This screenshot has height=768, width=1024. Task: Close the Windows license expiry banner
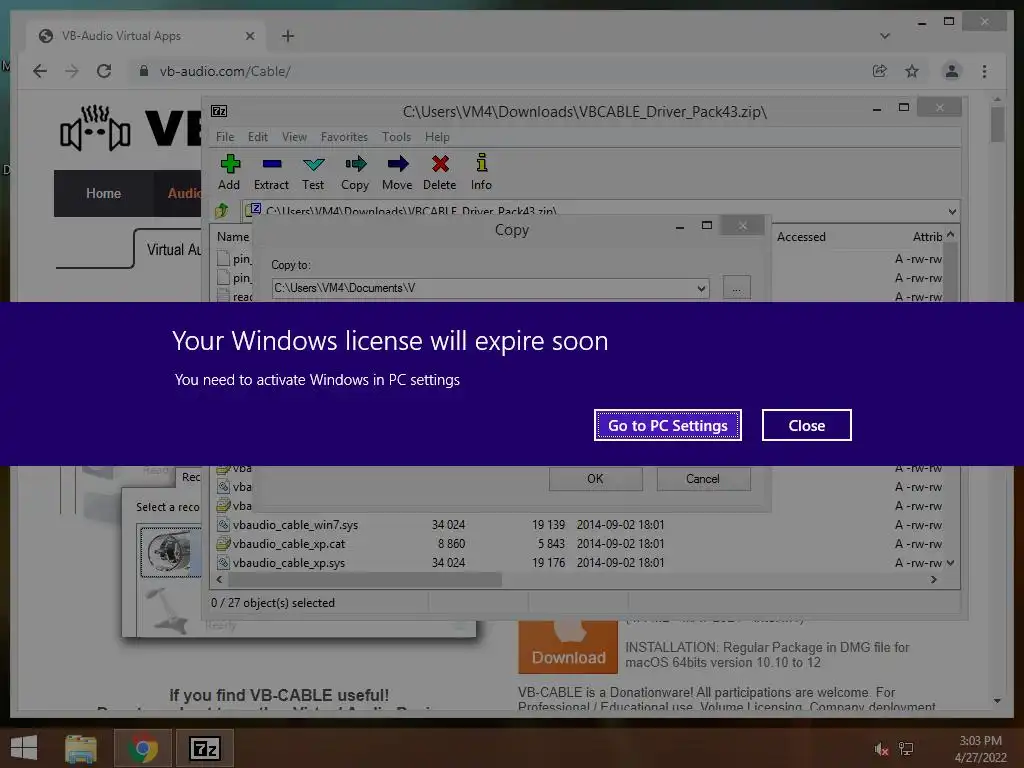coord(807,425)
